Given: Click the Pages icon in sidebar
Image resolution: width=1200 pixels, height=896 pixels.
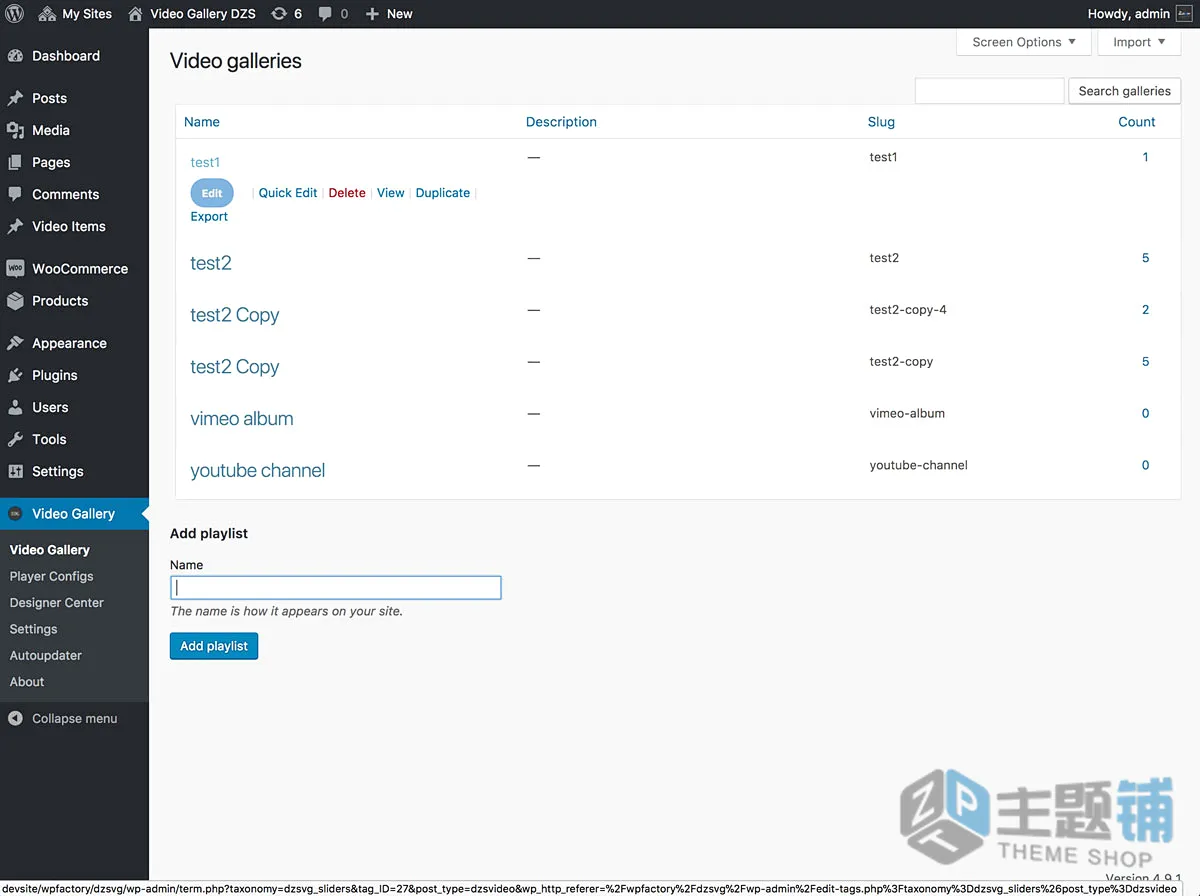Looking at the screenshot, I should (x=15, y=162).
